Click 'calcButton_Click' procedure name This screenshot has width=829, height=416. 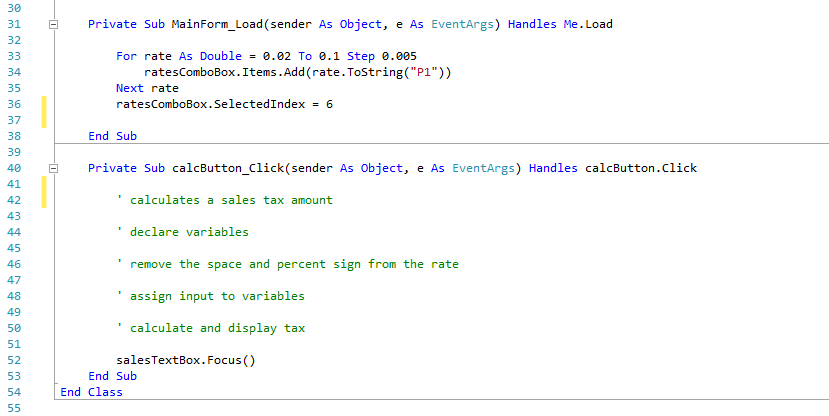click(228, 168)
